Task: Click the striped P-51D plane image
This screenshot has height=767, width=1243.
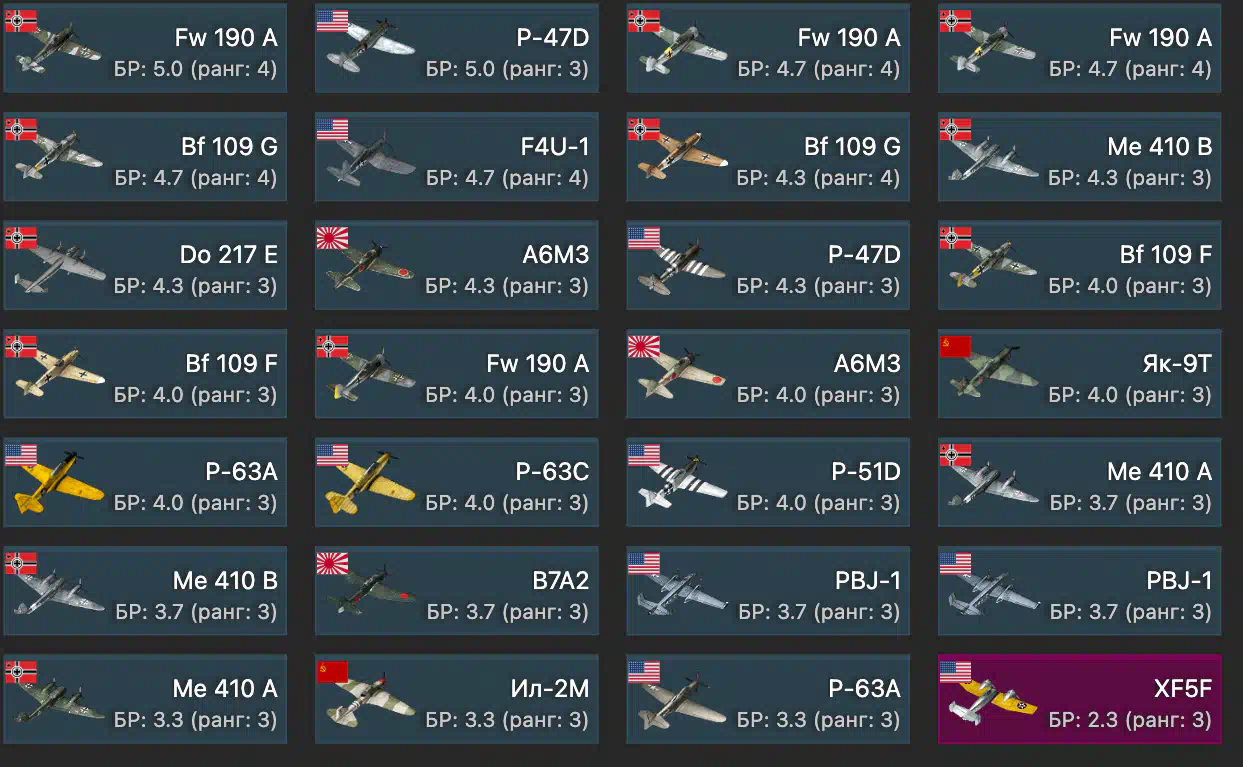Action: 681,484
